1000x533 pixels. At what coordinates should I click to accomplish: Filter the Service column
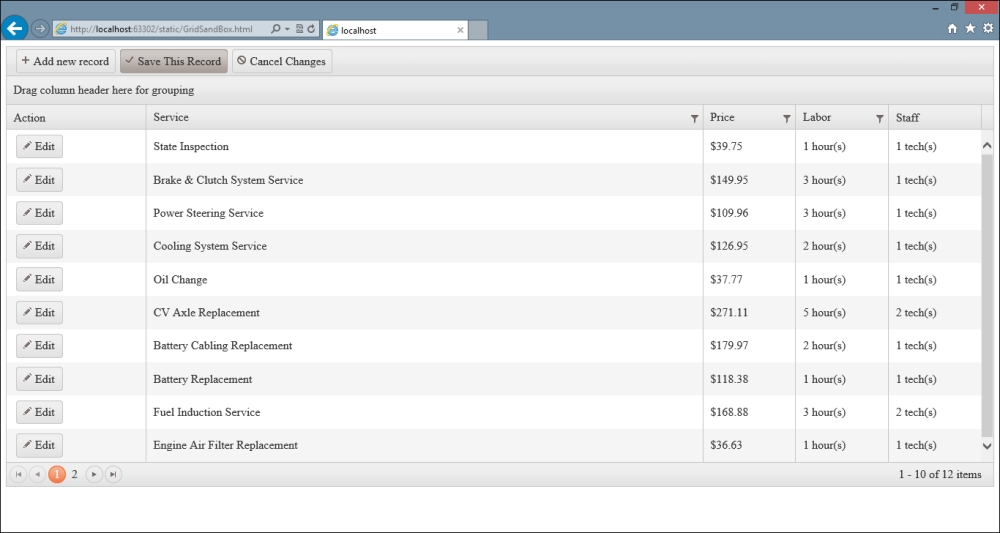click(694, 119)
